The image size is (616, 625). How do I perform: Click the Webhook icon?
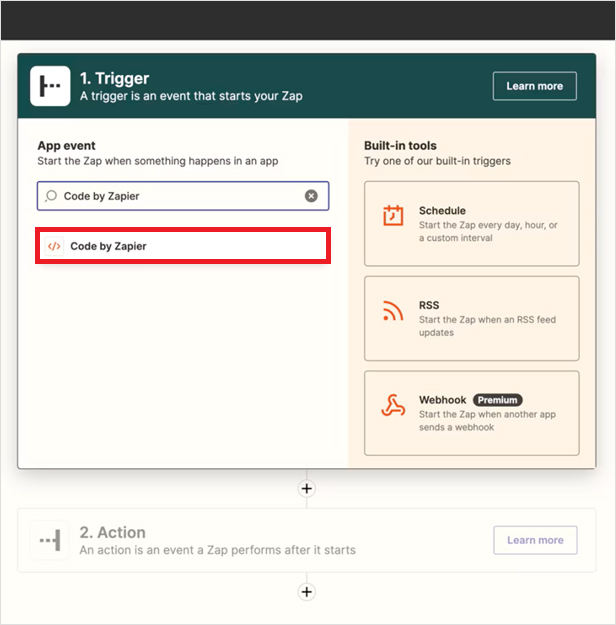tap(393, 405)
